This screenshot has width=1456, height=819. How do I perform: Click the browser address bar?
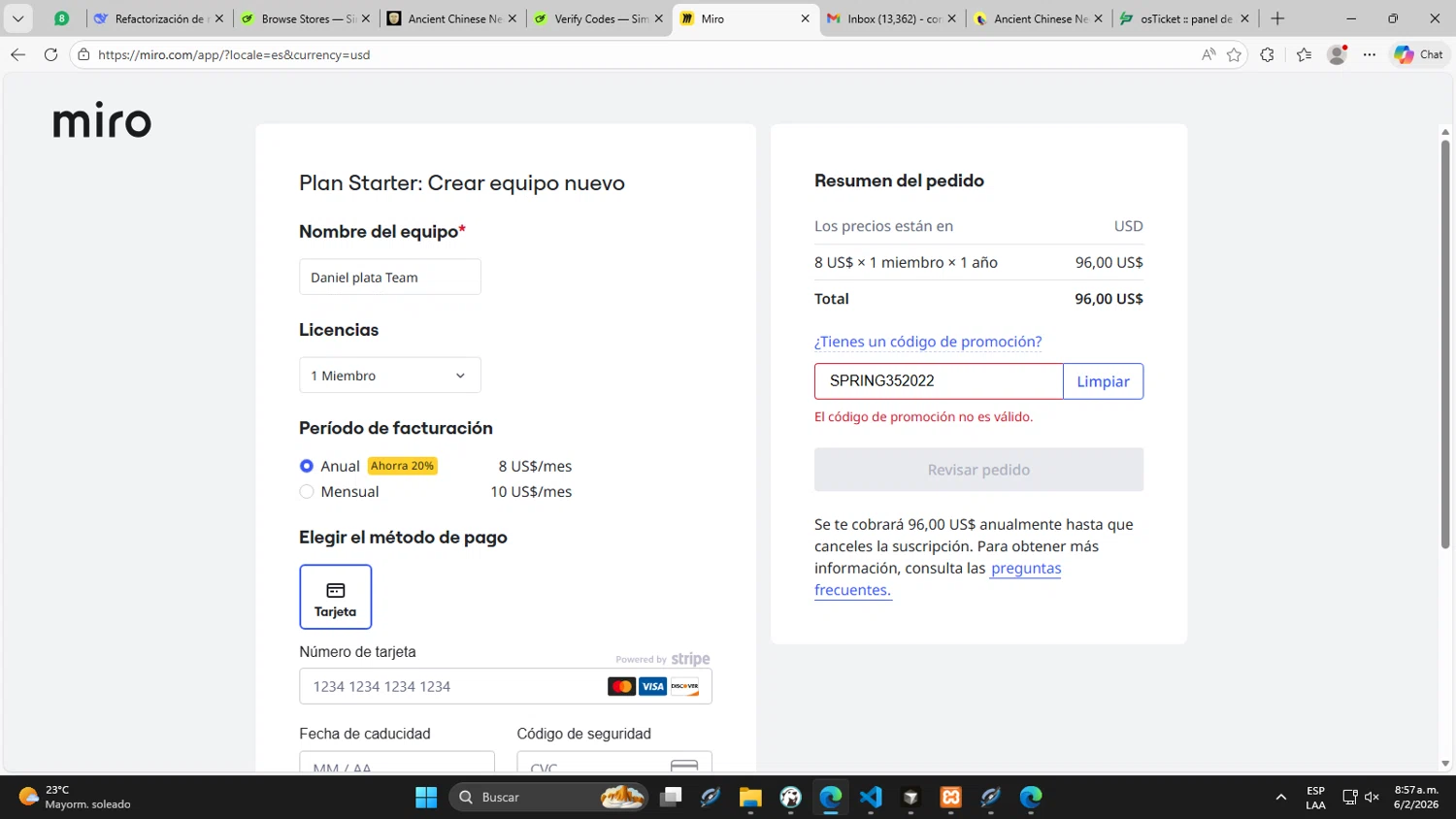[x=641, y=54]
